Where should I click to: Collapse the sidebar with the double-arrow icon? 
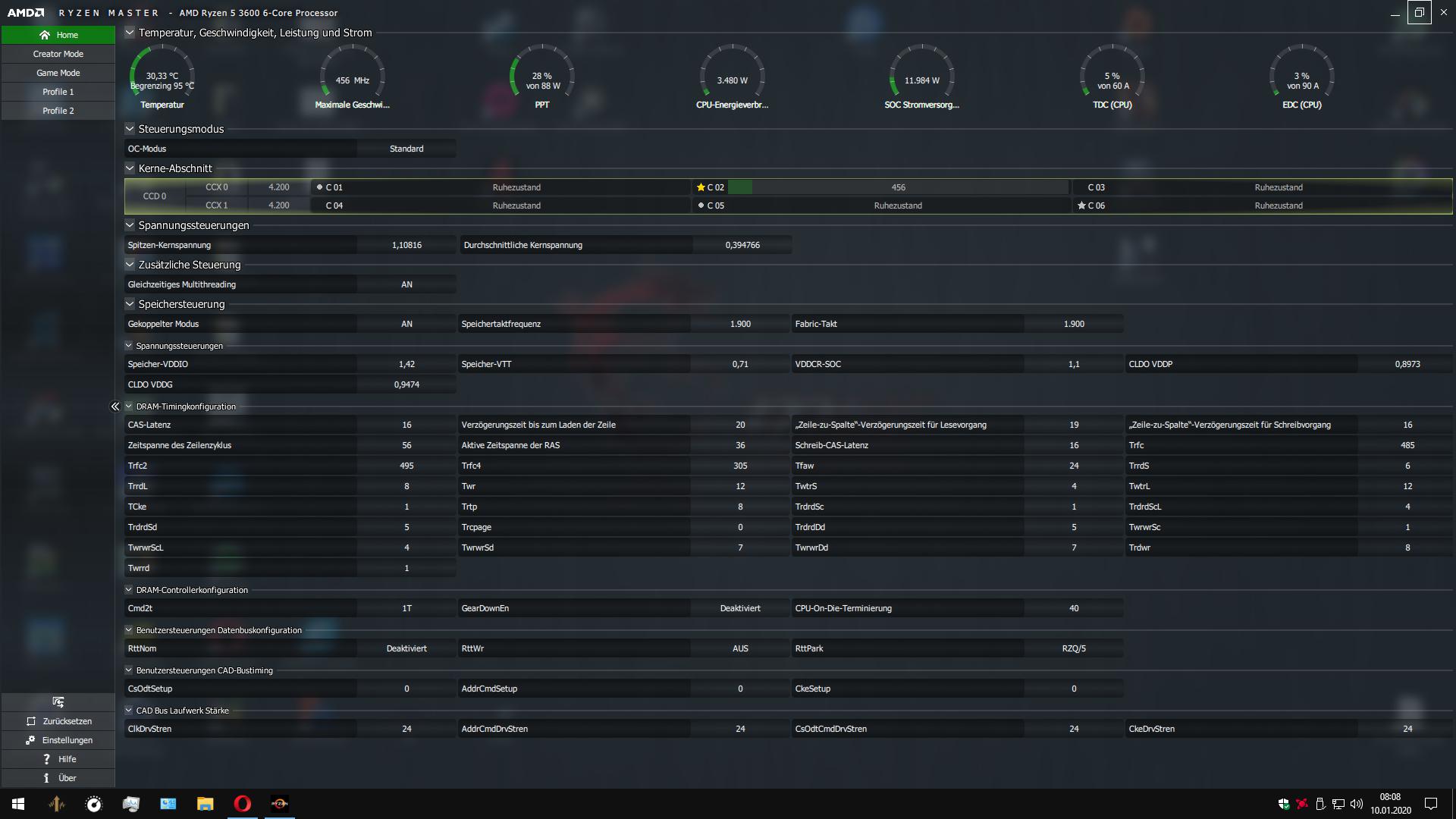[x=115, y=406]
